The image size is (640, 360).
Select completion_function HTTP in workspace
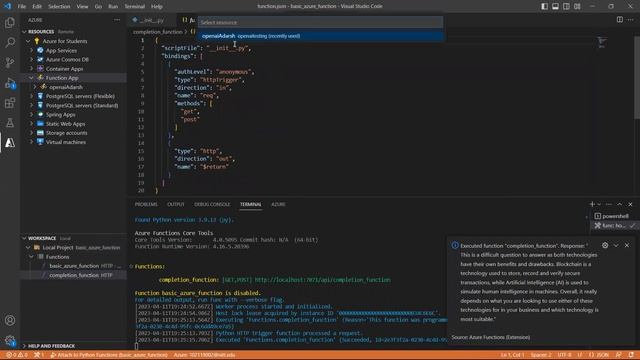73,275
